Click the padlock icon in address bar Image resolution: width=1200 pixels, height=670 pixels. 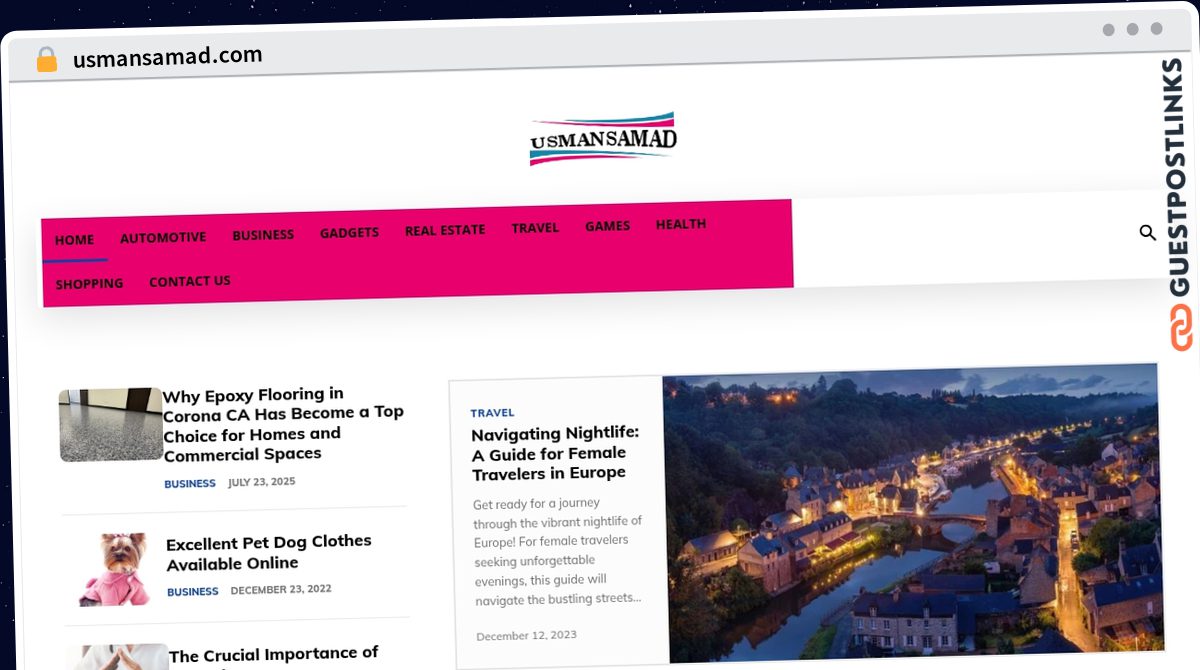[x=46, y=59]
